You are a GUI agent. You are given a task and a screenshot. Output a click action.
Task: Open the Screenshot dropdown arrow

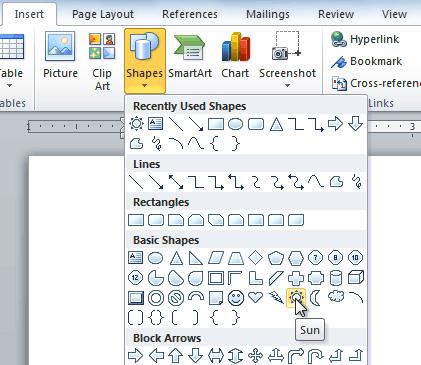(287, 86)
